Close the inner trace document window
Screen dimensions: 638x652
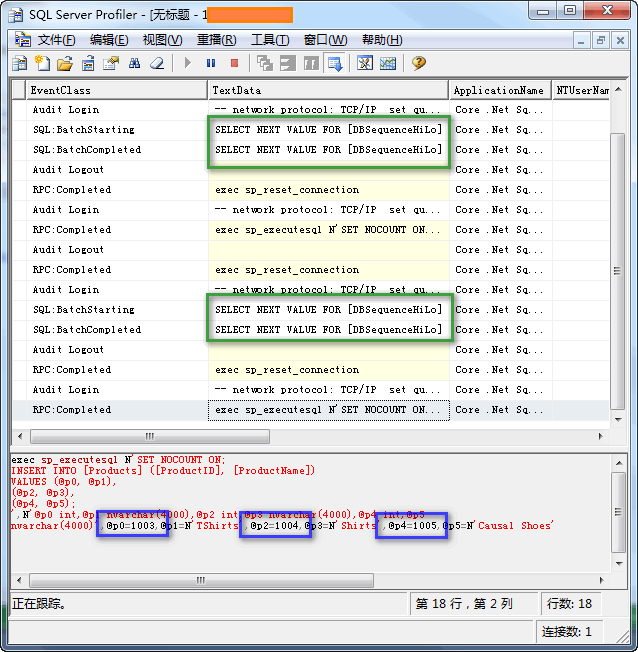tap(620, 40)
